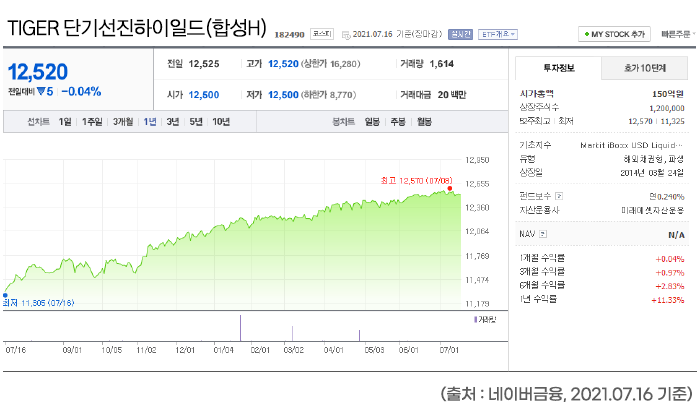
Task: Select the 1주일 line chart period
Action: [x=91, y=122]
